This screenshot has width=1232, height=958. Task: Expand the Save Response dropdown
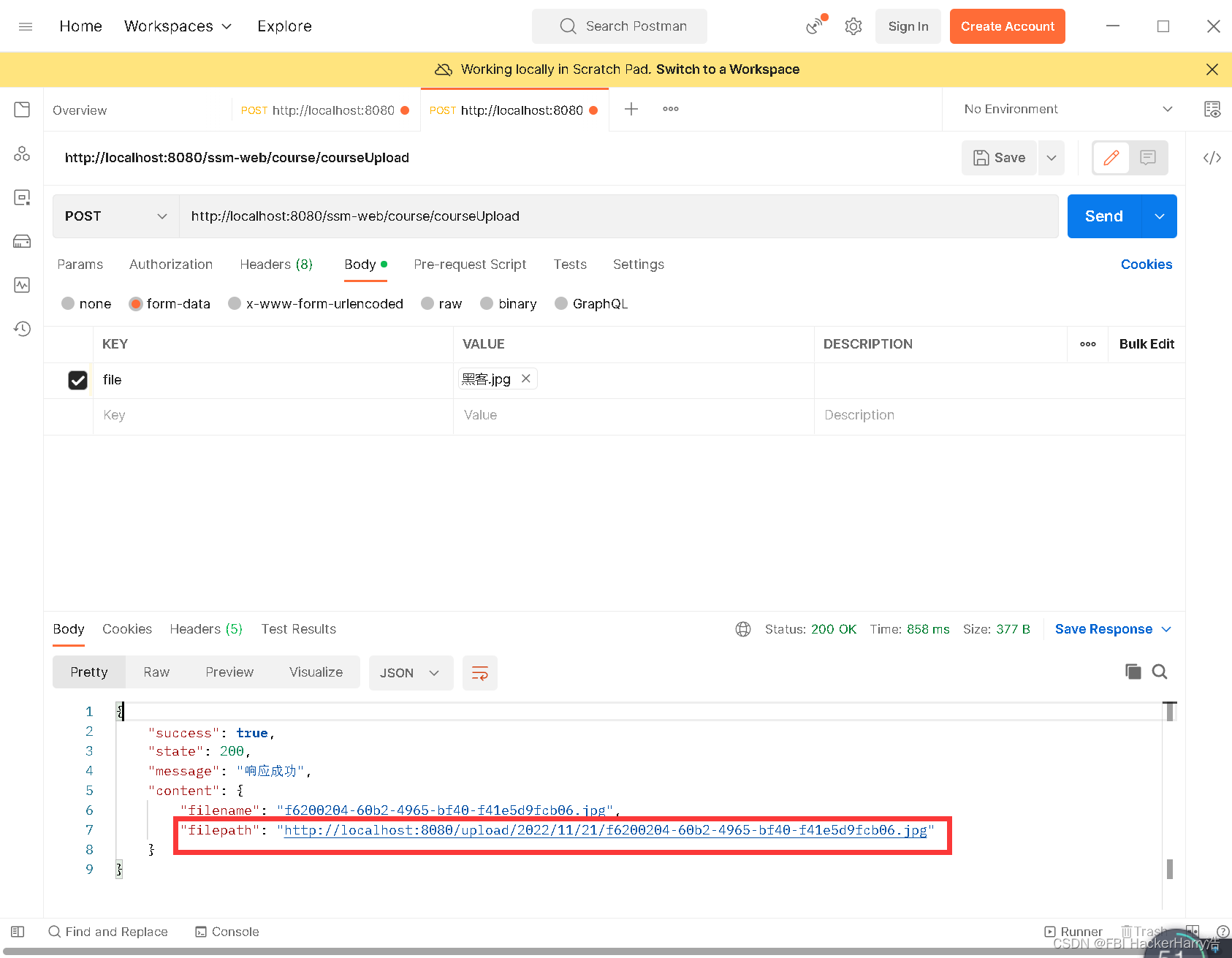(1166, 629)
